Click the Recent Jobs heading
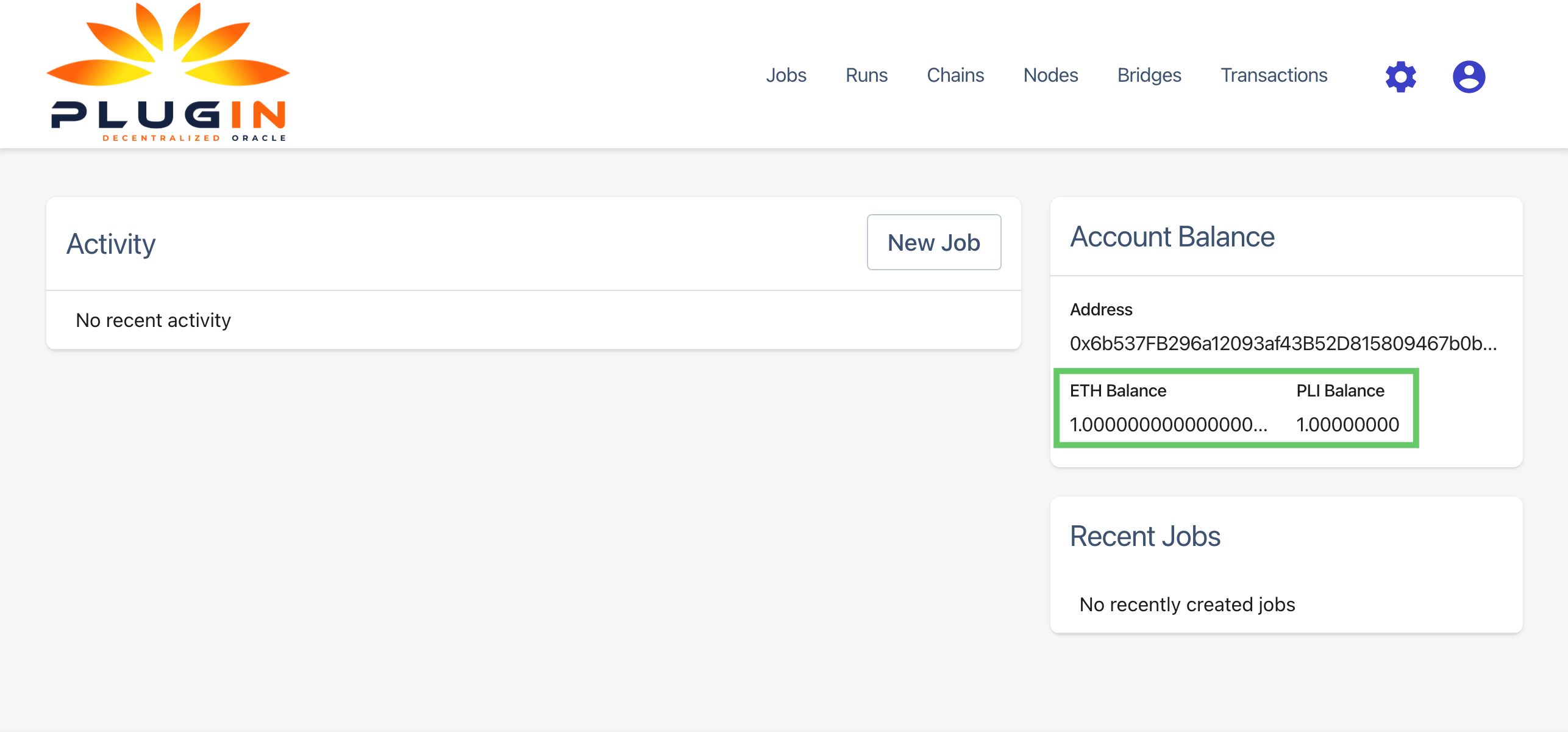This screenshot has width=1568, height=732. coord(1146,536)
